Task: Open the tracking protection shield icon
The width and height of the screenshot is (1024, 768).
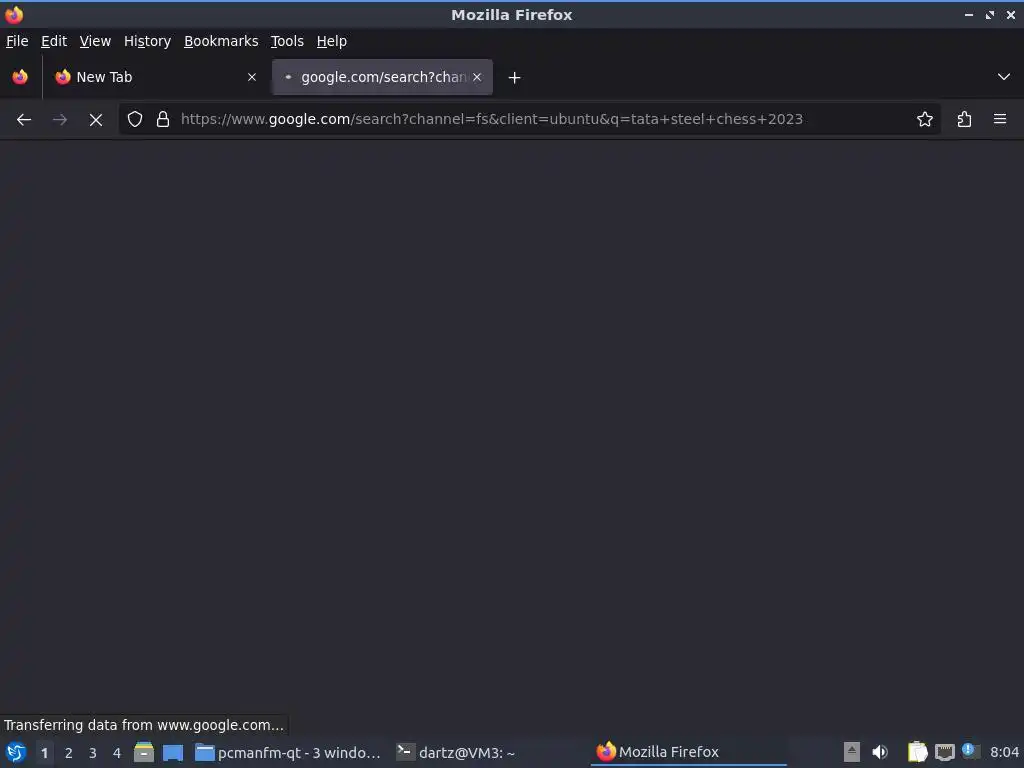Action: pos(135,120)
